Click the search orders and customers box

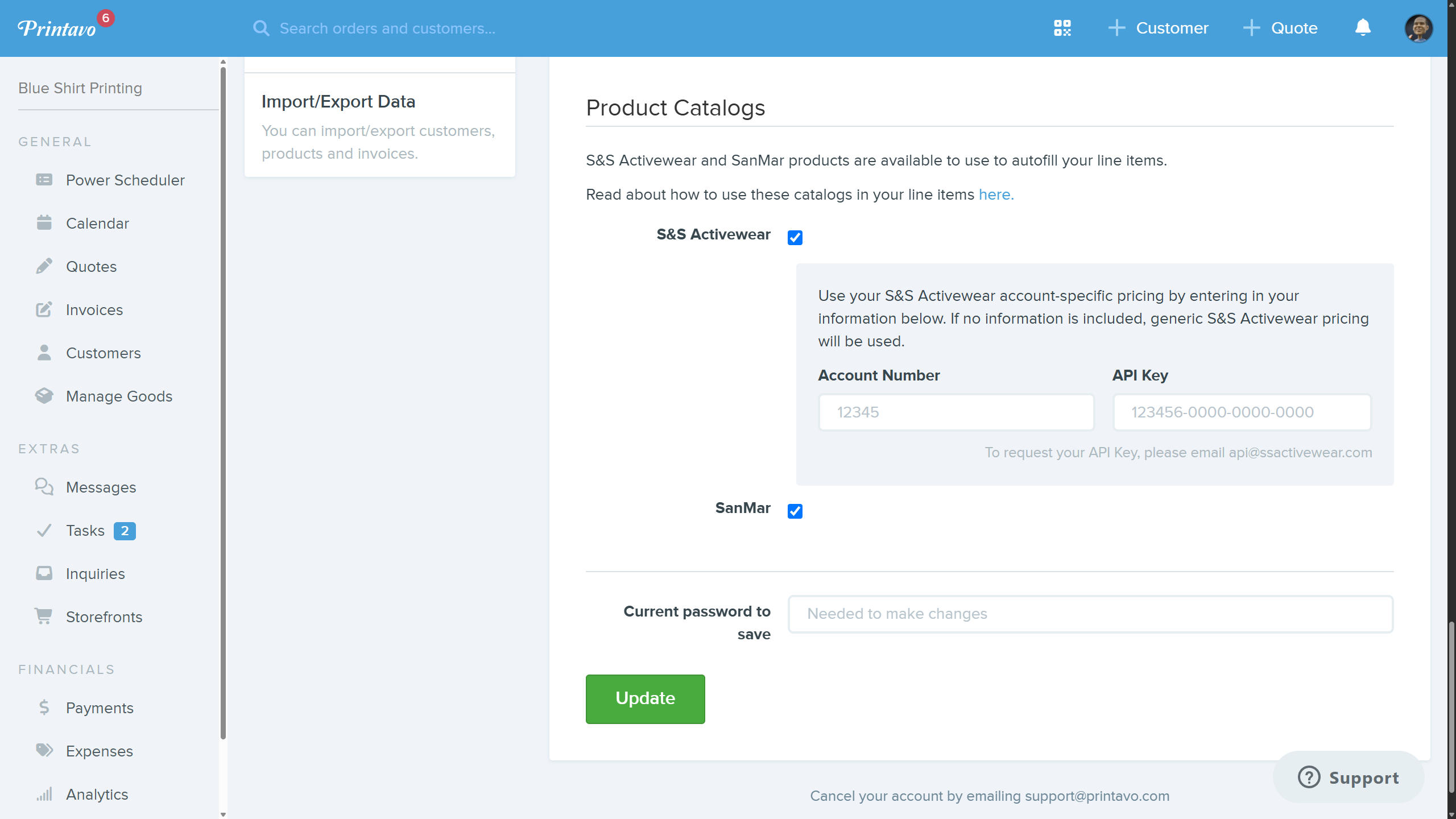click(387, 28)
